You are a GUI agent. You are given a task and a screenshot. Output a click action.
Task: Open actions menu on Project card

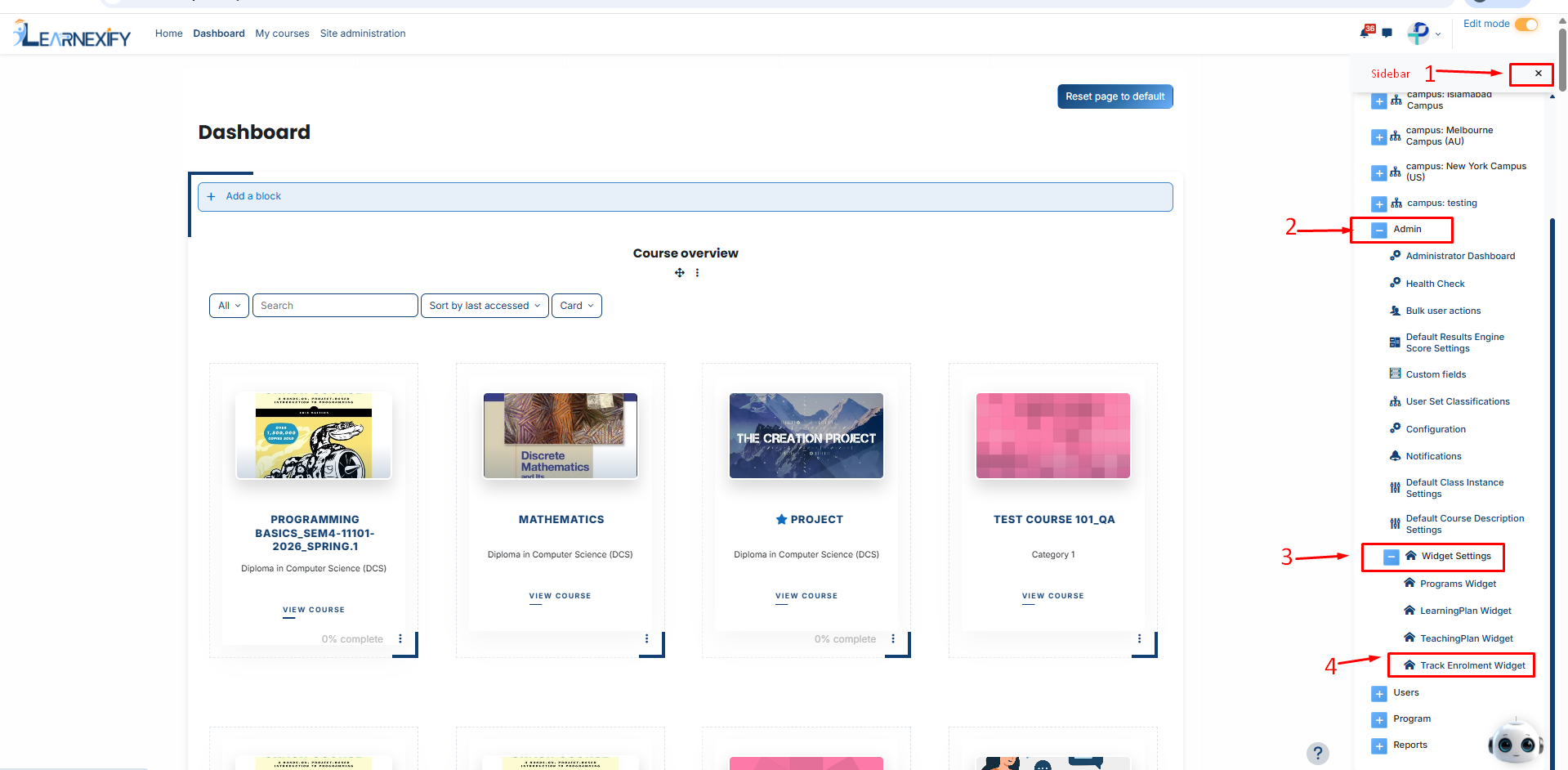[893, 639]
